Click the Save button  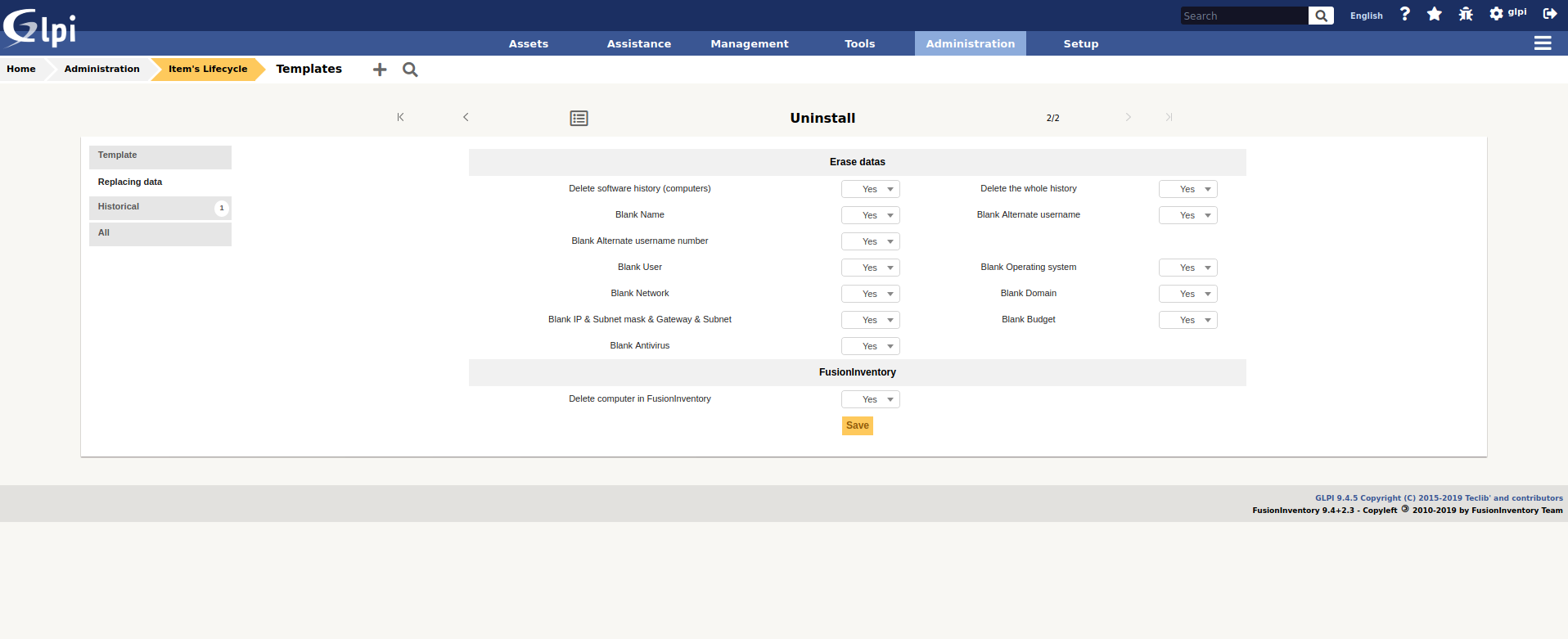pyautogui.click(x=857, y=425)
